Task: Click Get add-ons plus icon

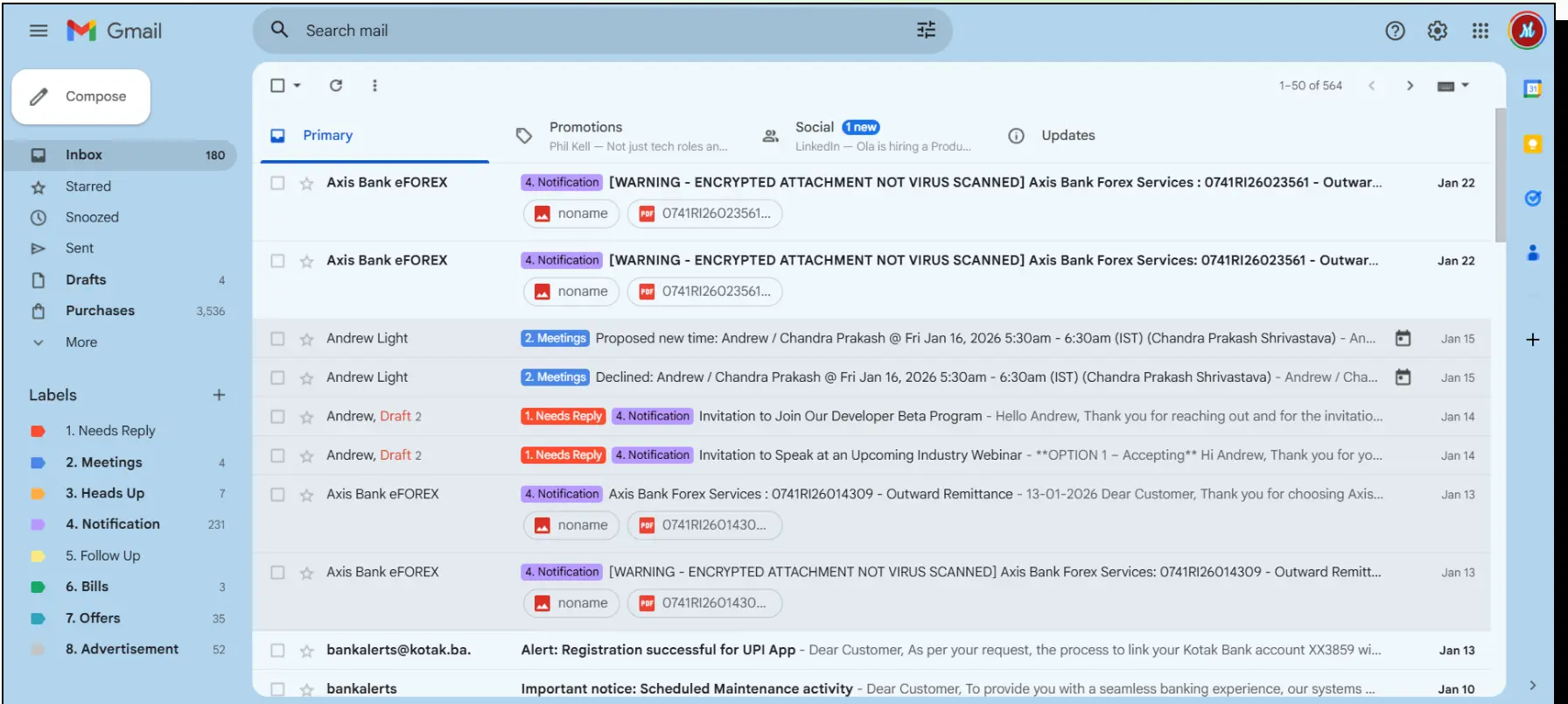Action: (x=1533, y=340)
